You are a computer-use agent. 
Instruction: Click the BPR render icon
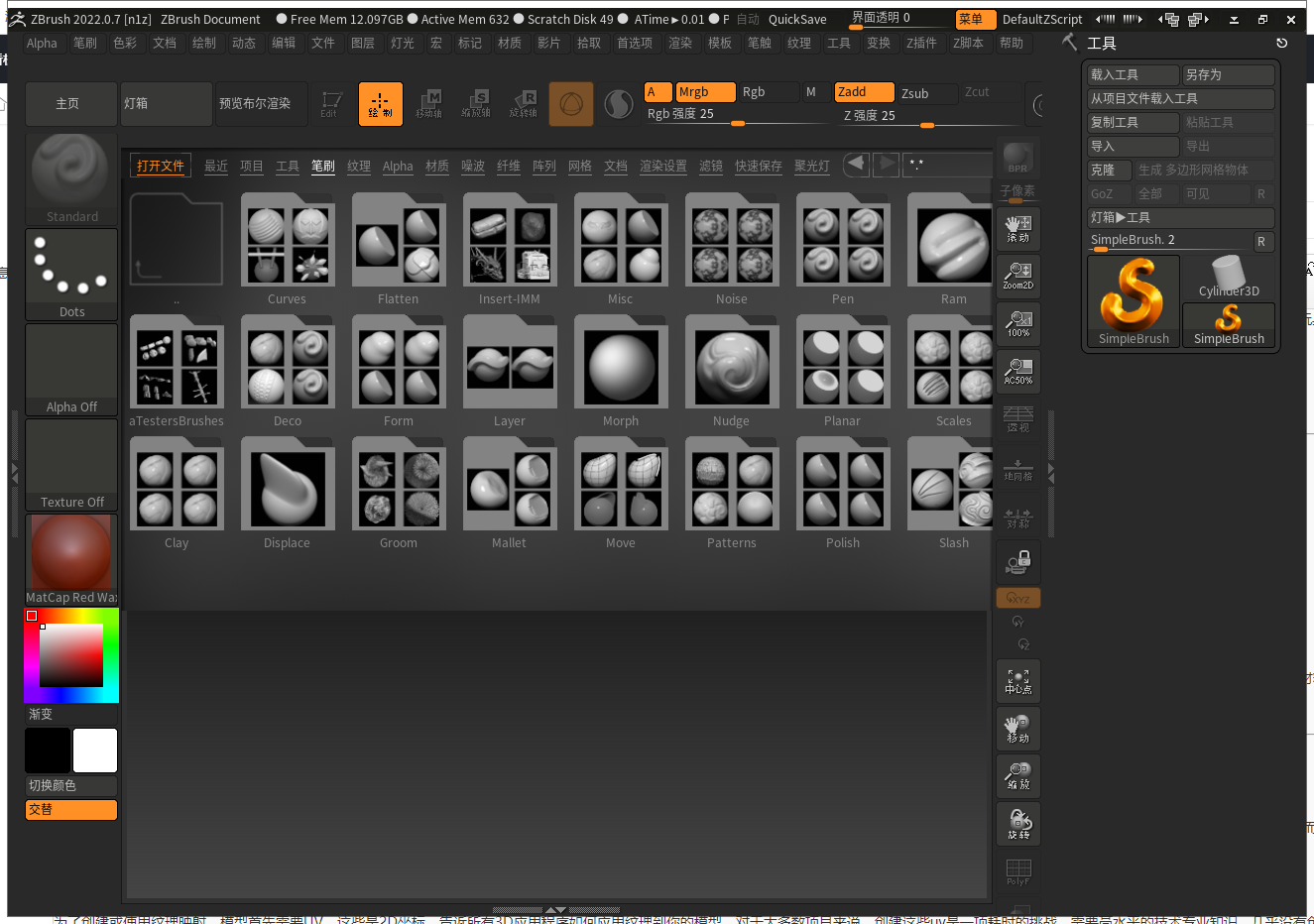(1018, 159)
